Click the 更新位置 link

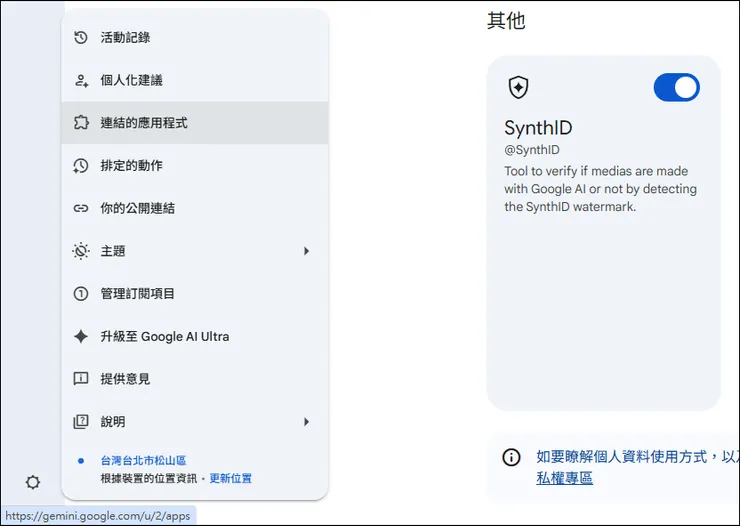pos(230,479)
